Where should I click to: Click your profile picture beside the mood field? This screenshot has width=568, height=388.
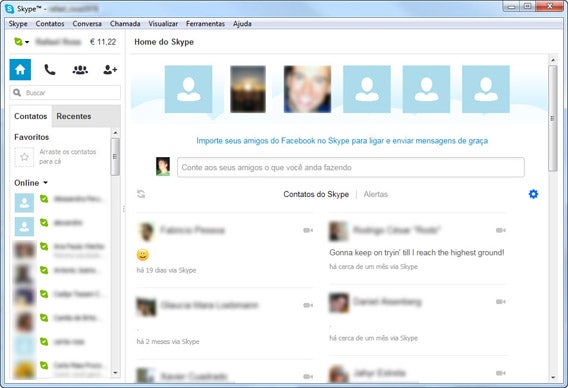click(163, 167)
